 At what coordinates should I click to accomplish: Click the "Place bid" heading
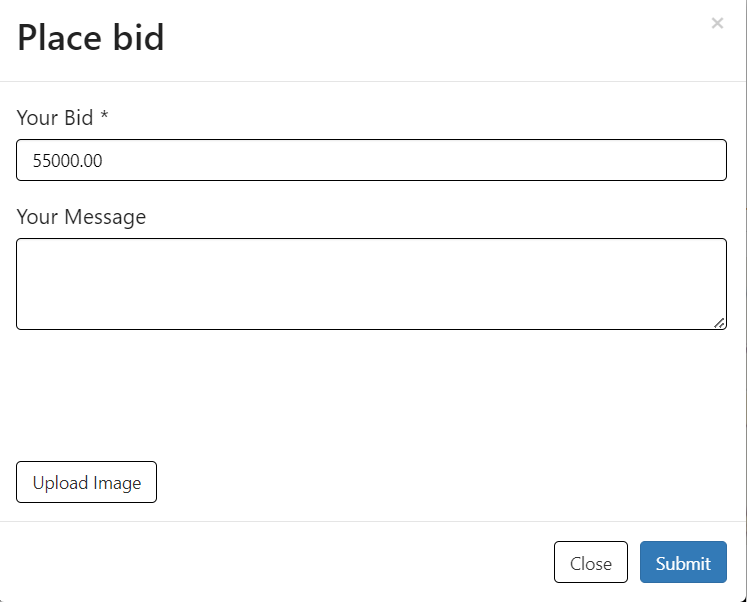[x=90, y=38]
